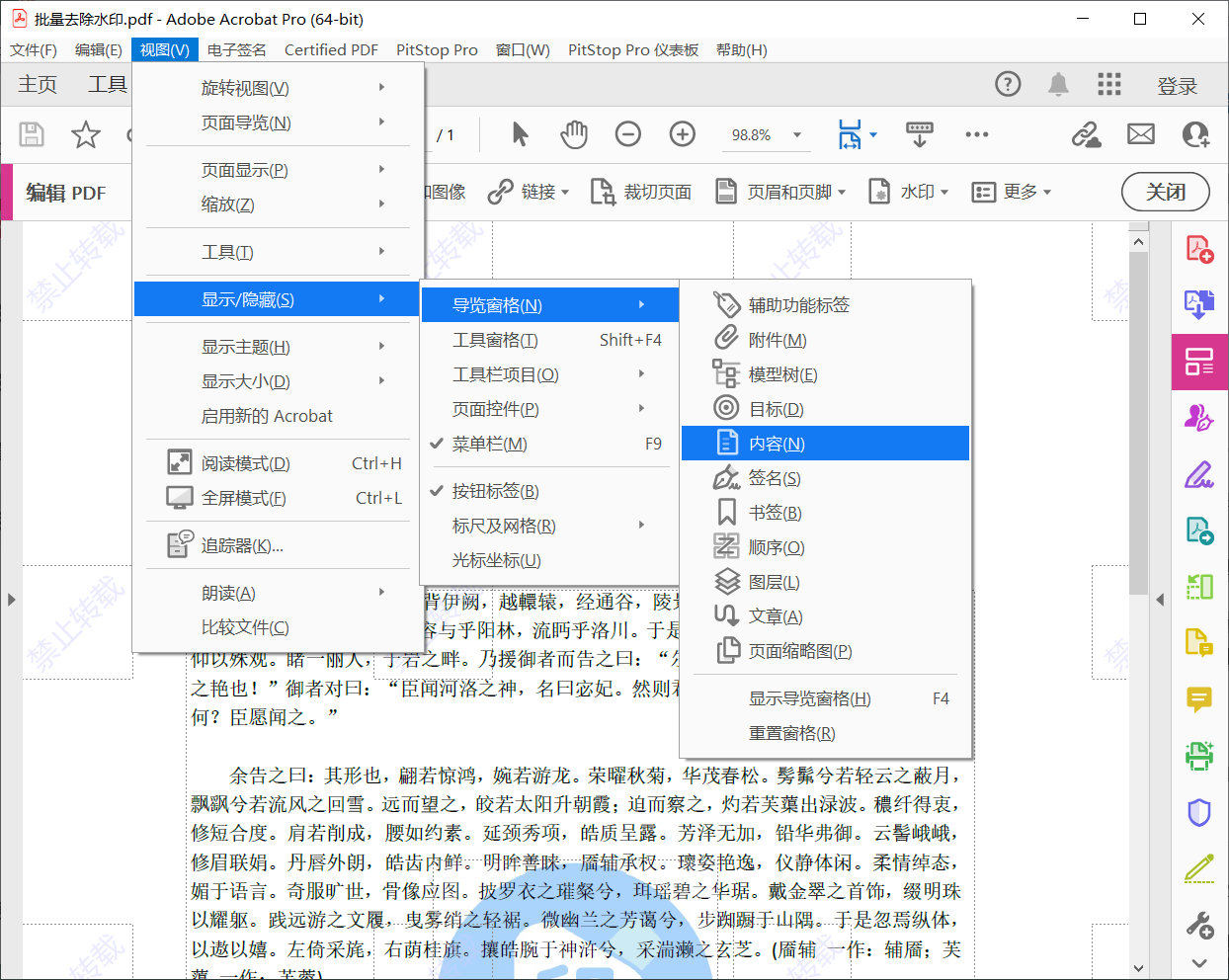Expand the 缩放 submenu
Viewport: 1229px width, 980px height.
click(278, 204)
